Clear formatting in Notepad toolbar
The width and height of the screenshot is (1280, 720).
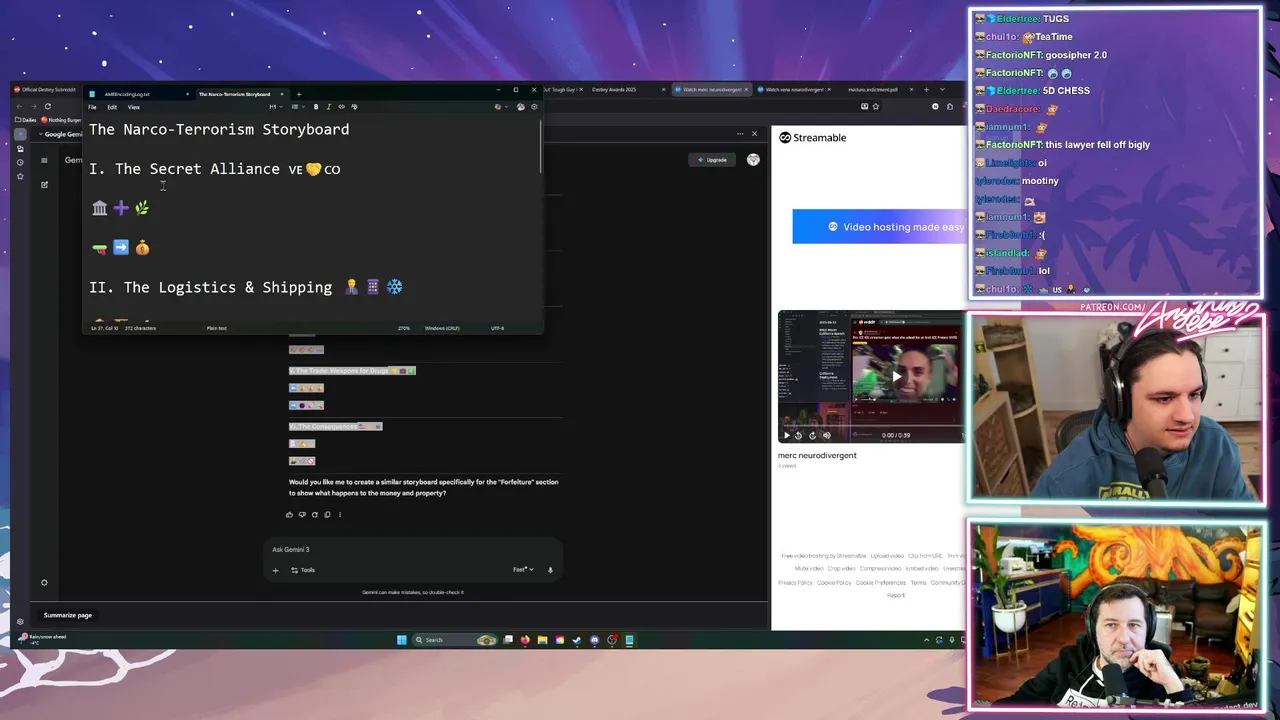tap(354, 107)
